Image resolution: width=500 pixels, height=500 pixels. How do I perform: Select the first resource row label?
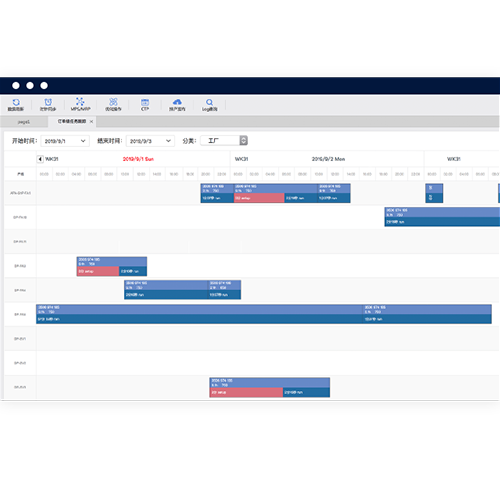pos(20,193)
